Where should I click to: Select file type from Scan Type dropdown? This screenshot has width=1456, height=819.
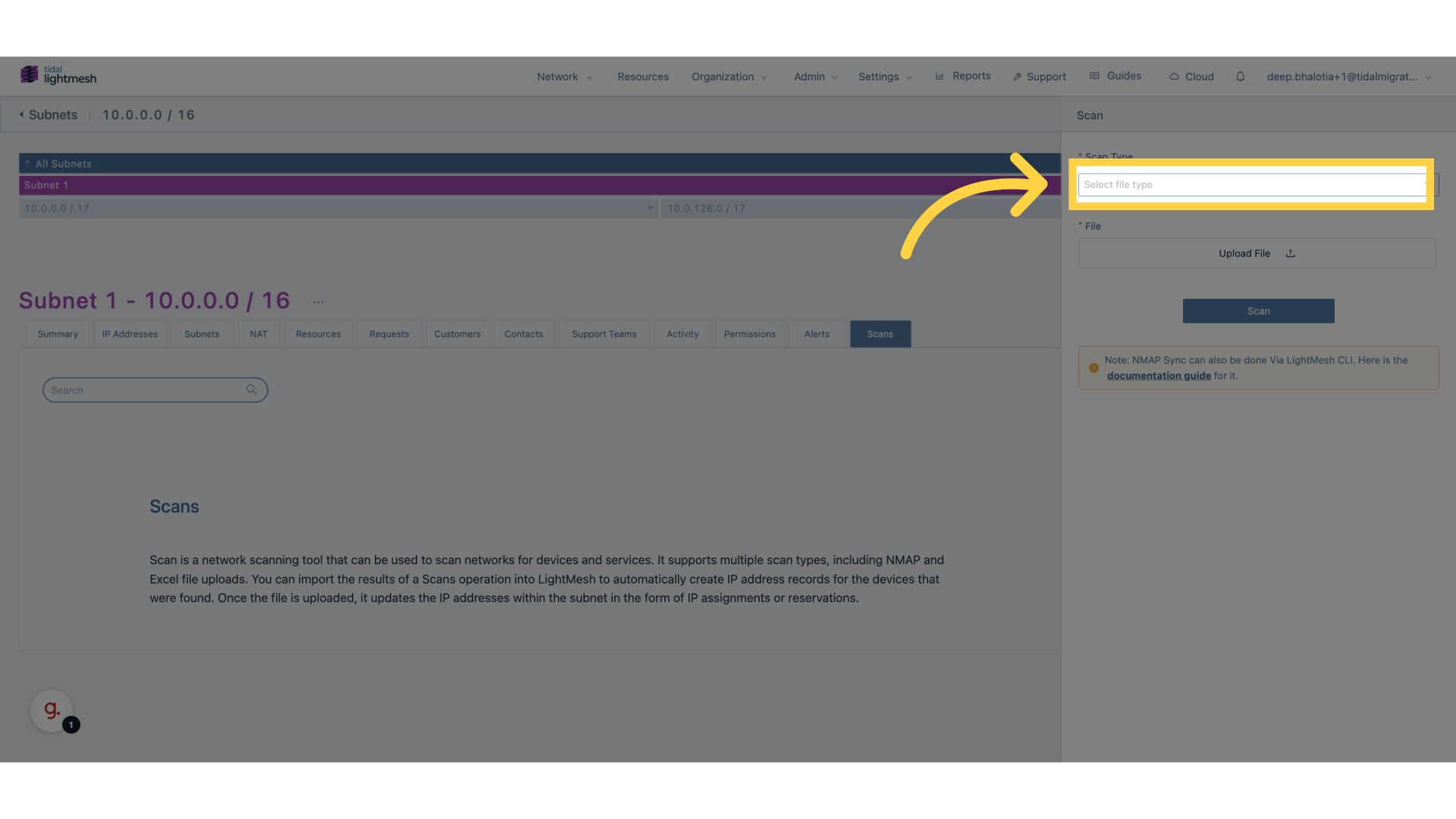[x=1253, y=184]
